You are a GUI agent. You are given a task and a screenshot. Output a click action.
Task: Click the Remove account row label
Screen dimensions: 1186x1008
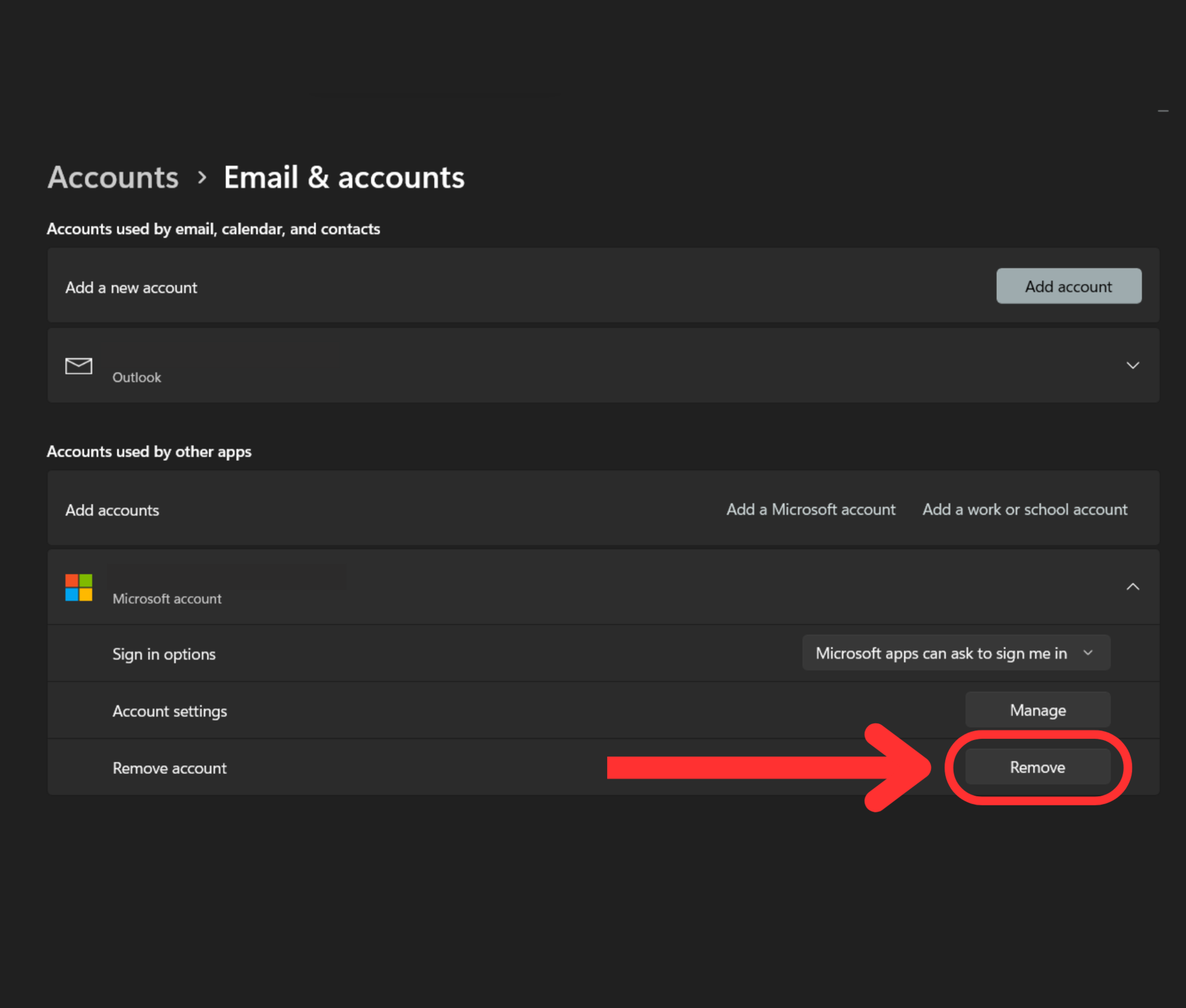click(x=169, y=768)
